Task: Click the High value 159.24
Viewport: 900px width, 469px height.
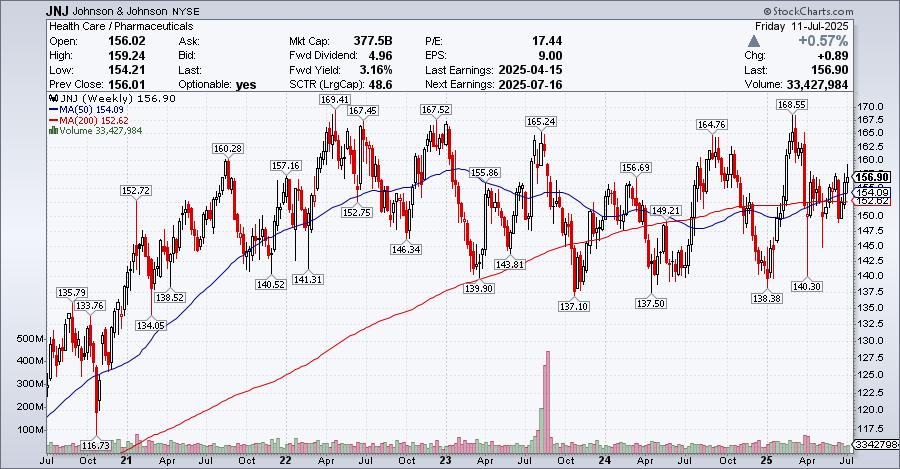Action: point(127,56)
